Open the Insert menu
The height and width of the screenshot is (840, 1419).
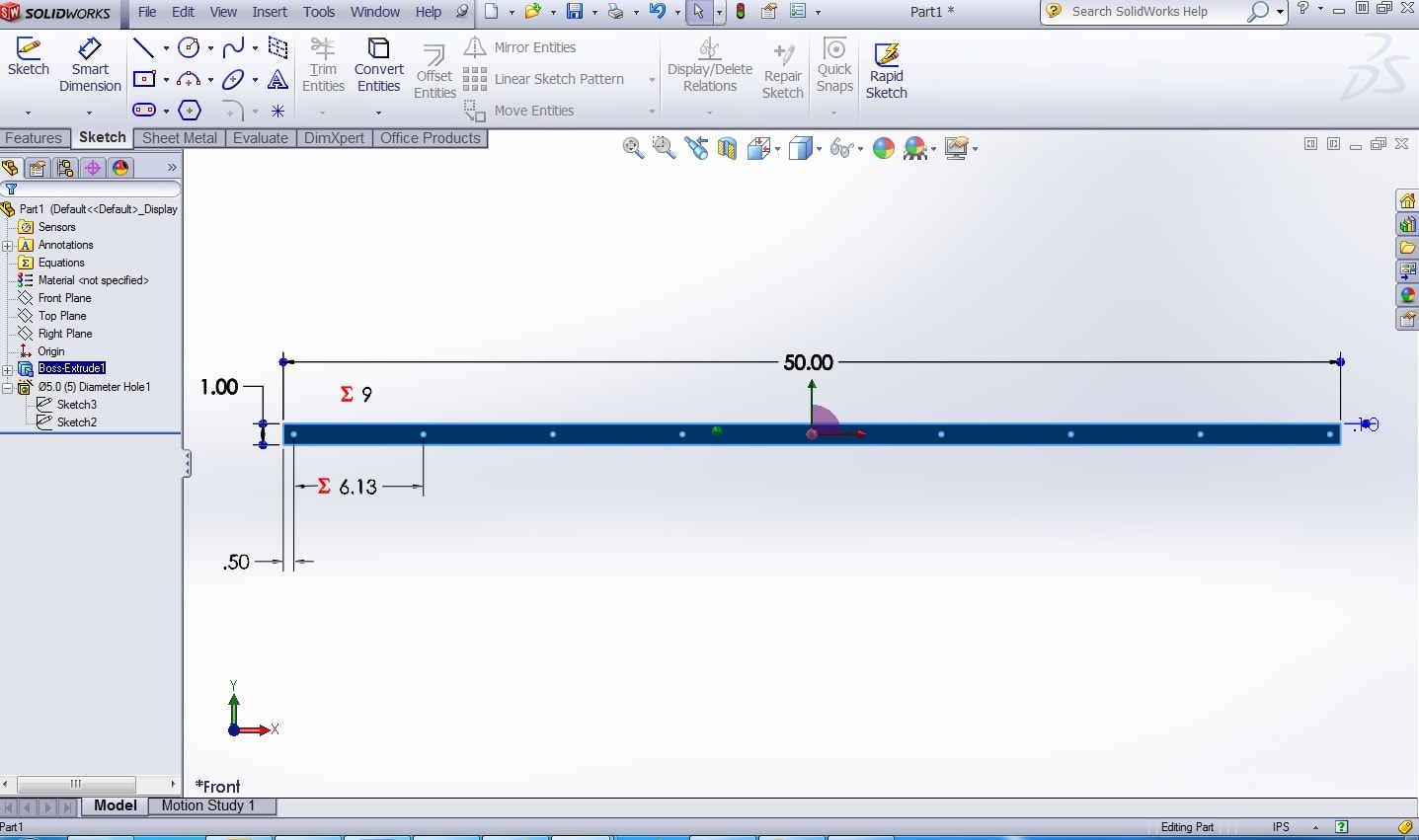coord(270,12)
